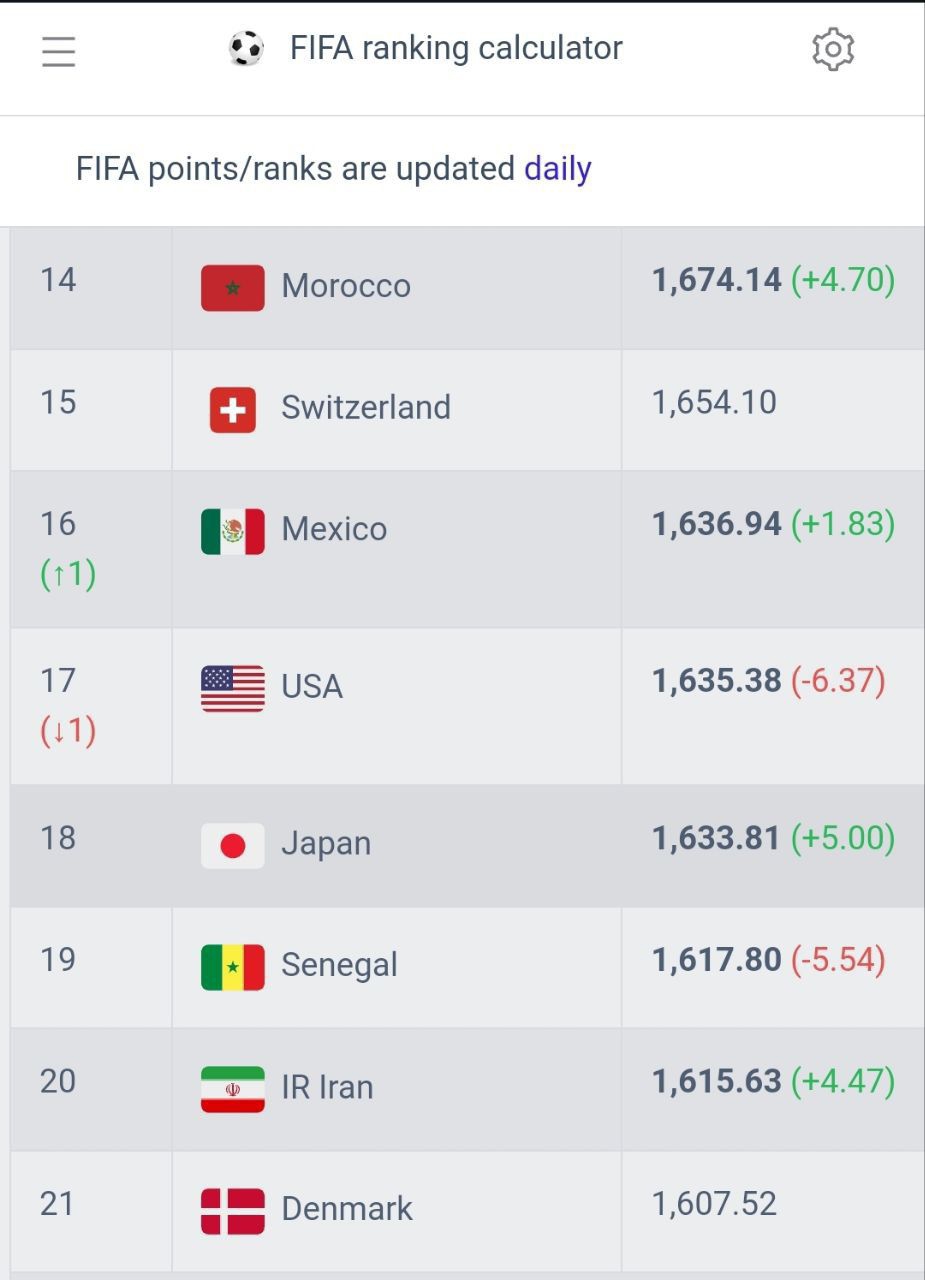This screenshot has height=1280, width=925.
Task: Open the 'daily' link
Action: (x=558, y=169)
